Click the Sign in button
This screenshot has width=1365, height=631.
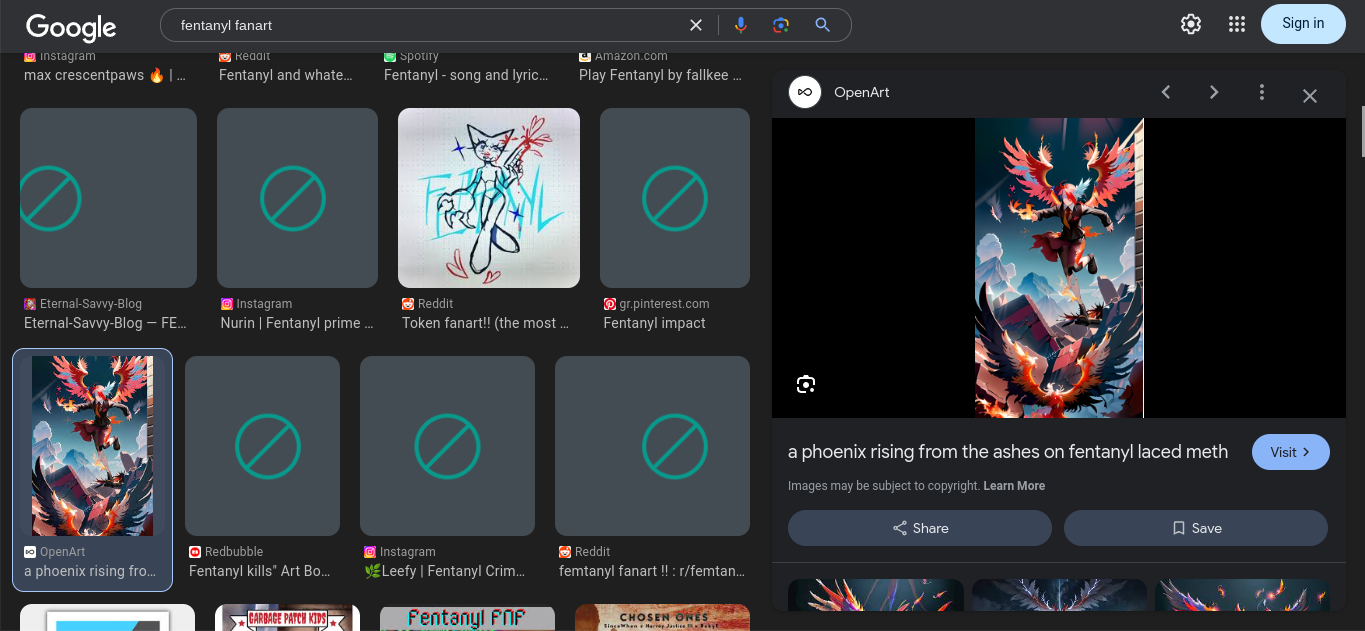click(x=1302, y=24)
